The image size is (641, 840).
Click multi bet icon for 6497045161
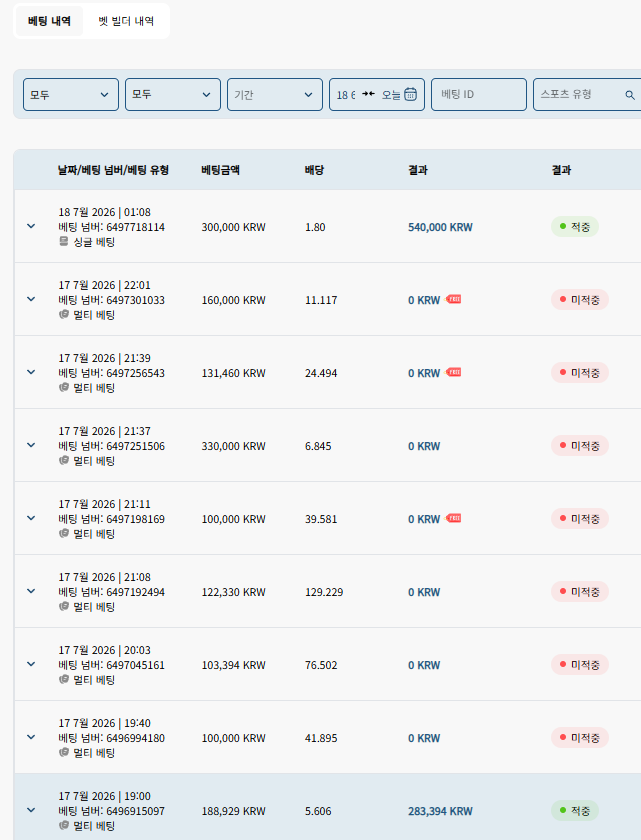point(64,679)
